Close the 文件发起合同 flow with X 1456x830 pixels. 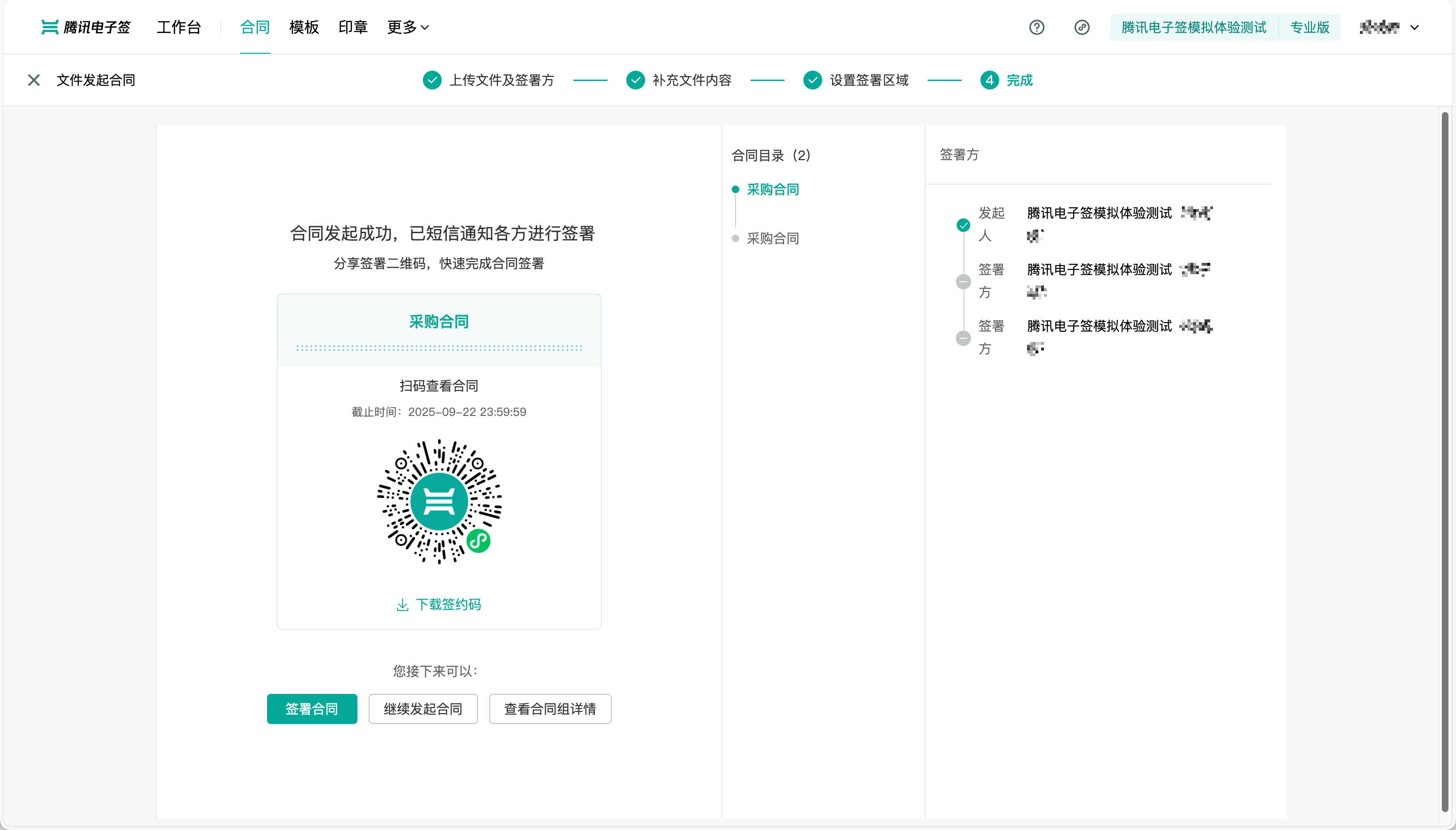coord(33,81)
